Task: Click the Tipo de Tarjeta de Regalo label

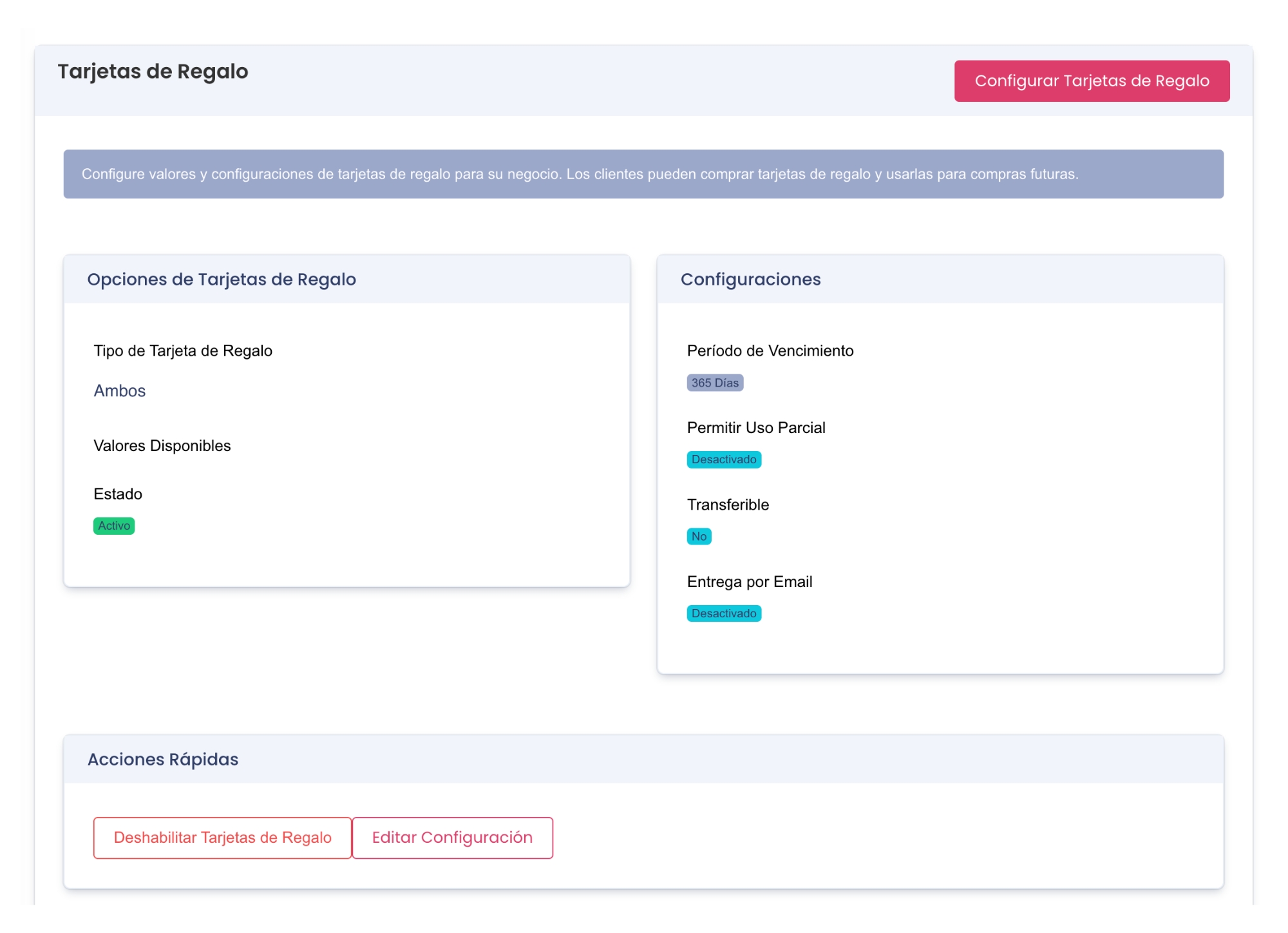Action: coord(183,351)
